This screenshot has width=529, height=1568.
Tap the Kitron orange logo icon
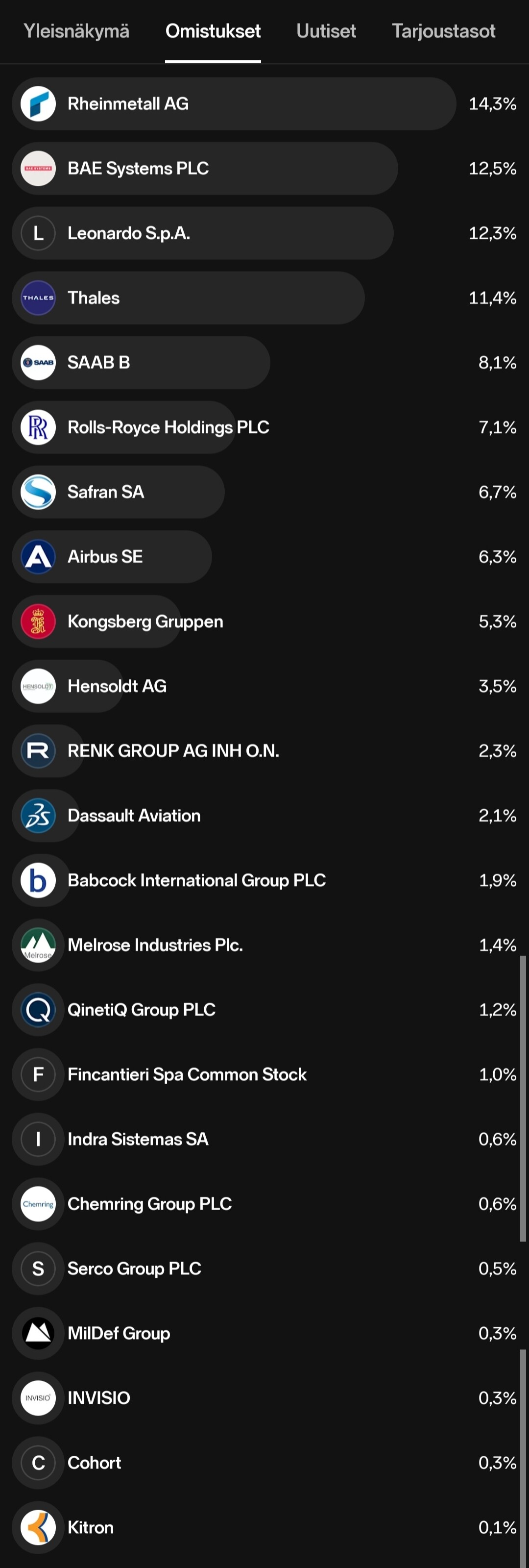pos(38,1527)
